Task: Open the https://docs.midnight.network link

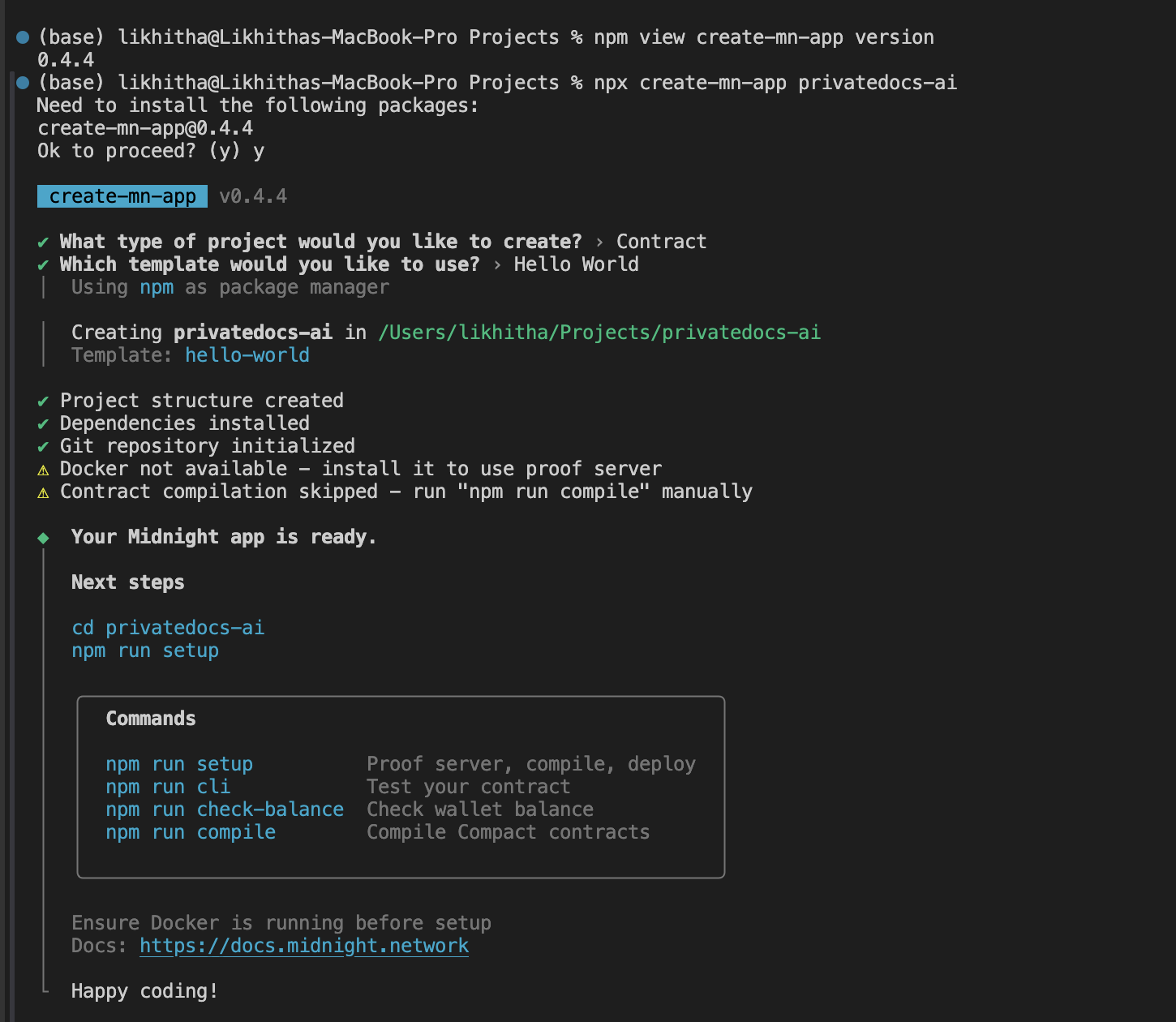Action: pos(304,946)
